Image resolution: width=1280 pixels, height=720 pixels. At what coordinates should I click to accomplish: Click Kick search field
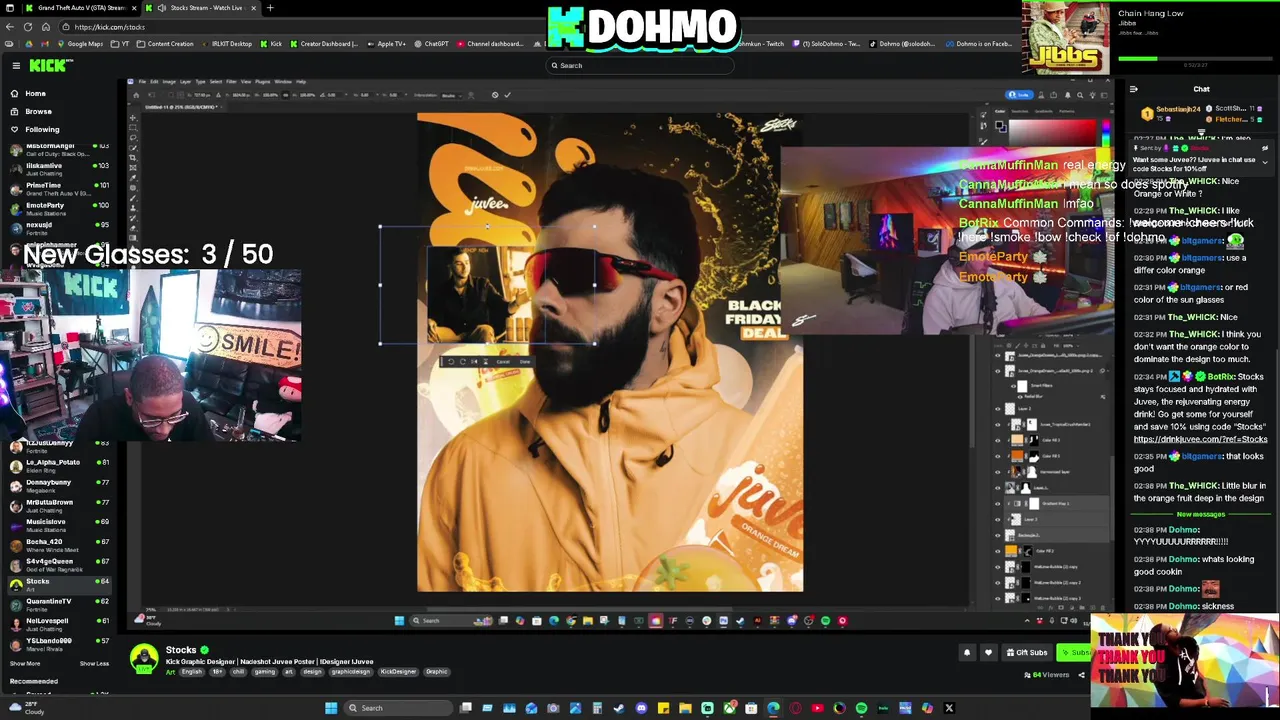[640, 66]
